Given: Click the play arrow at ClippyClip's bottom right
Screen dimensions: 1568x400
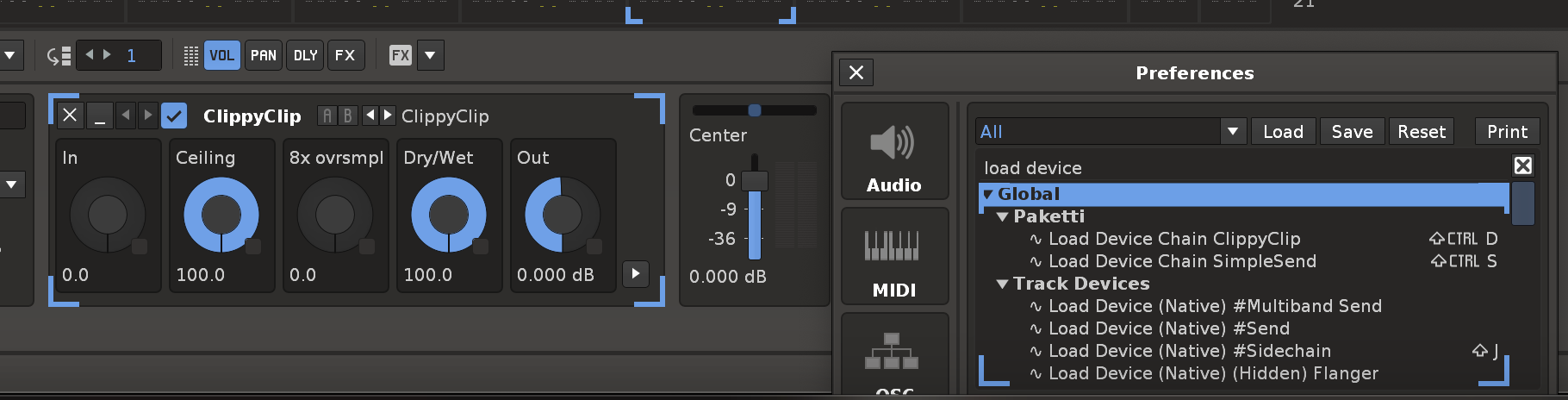Looking at the screenshot, I should (635, 274).
